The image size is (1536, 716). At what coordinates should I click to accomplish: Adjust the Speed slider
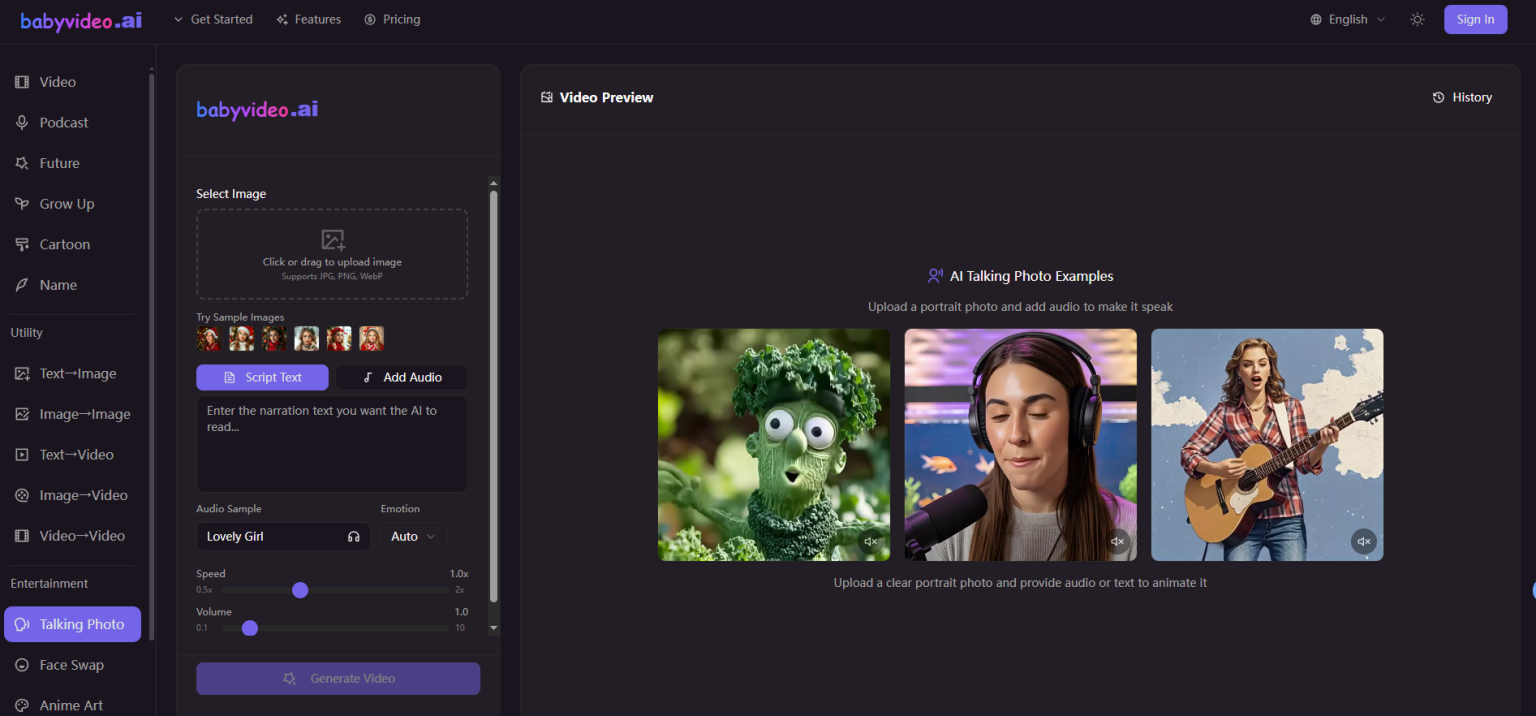(x=300, y=590)
